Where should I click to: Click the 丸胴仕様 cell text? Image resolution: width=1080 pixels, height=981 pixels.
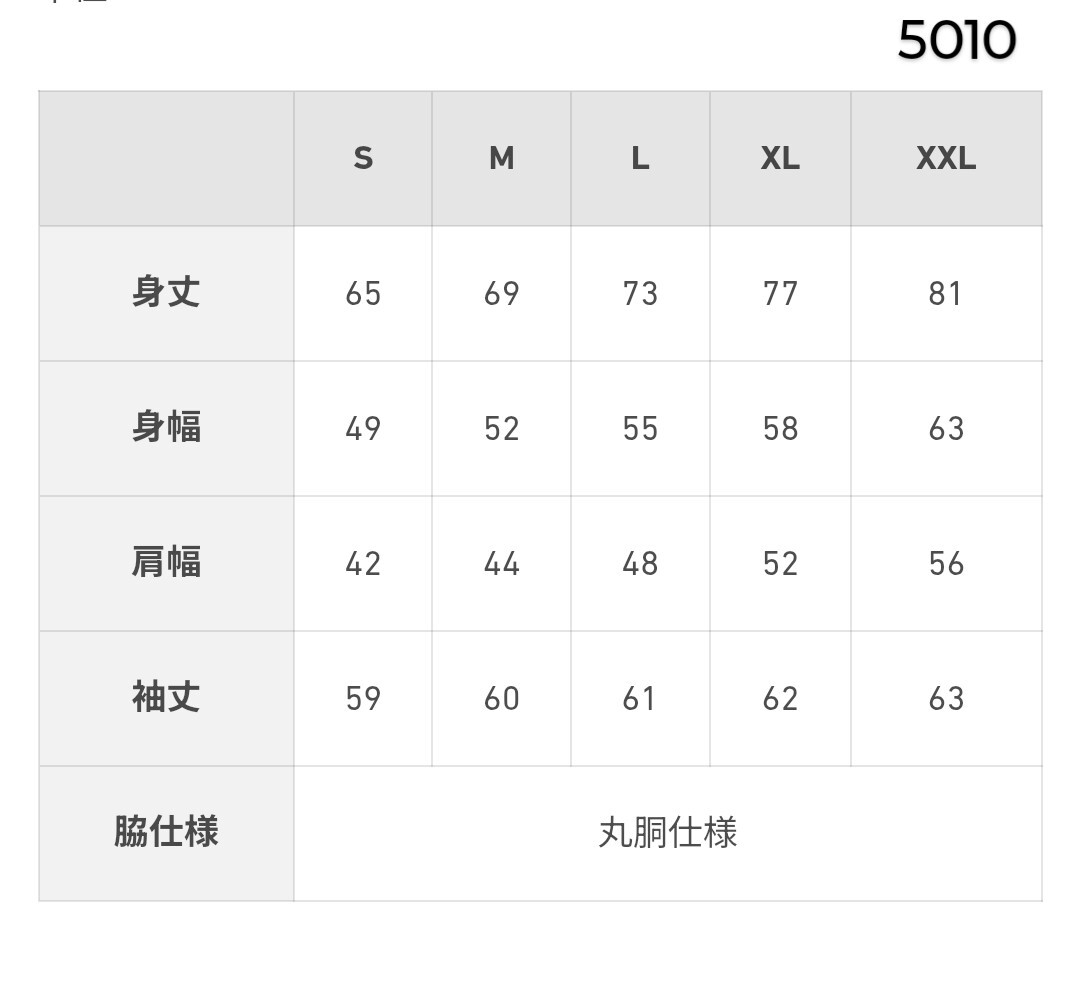667,832
